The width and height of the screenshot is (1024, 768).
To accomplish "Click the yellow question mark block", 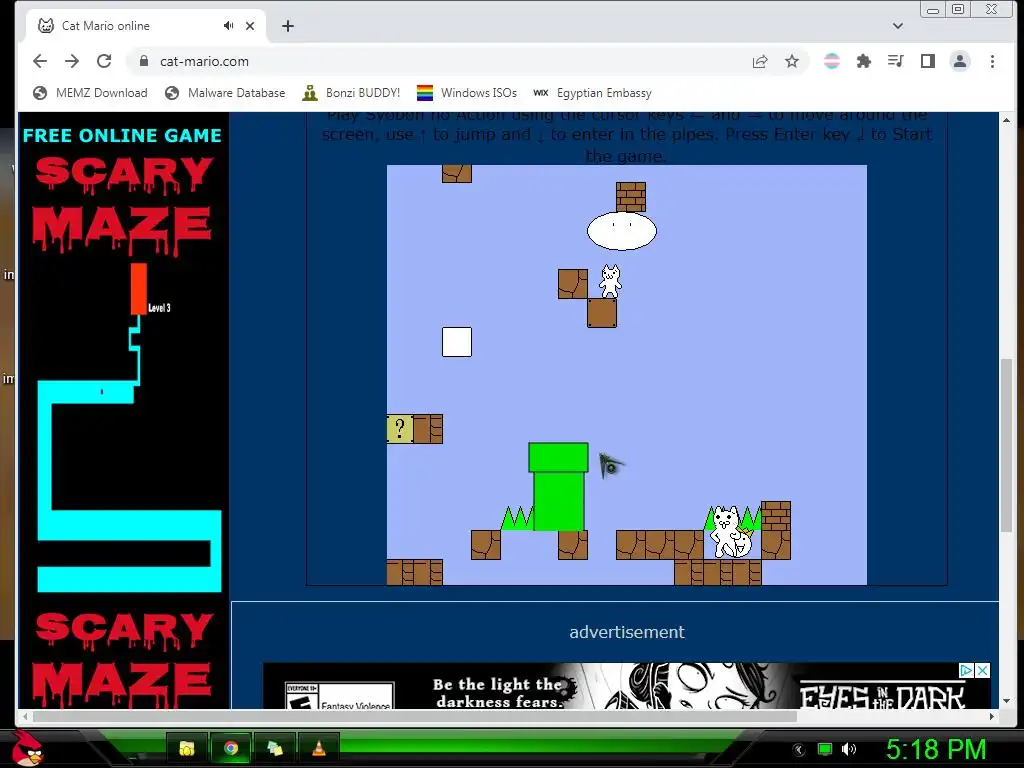I will pos(400,429).
